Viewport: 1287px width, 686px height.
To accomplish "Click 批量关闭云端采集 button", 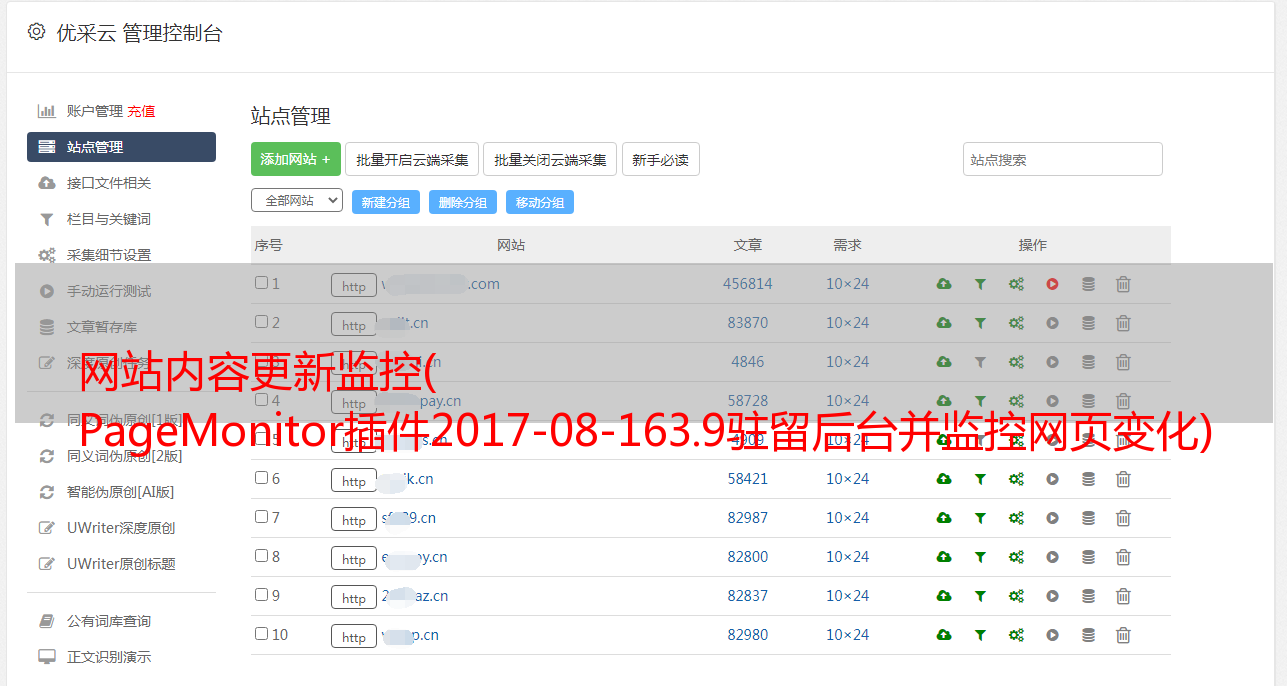I will (x=550, y=159).
